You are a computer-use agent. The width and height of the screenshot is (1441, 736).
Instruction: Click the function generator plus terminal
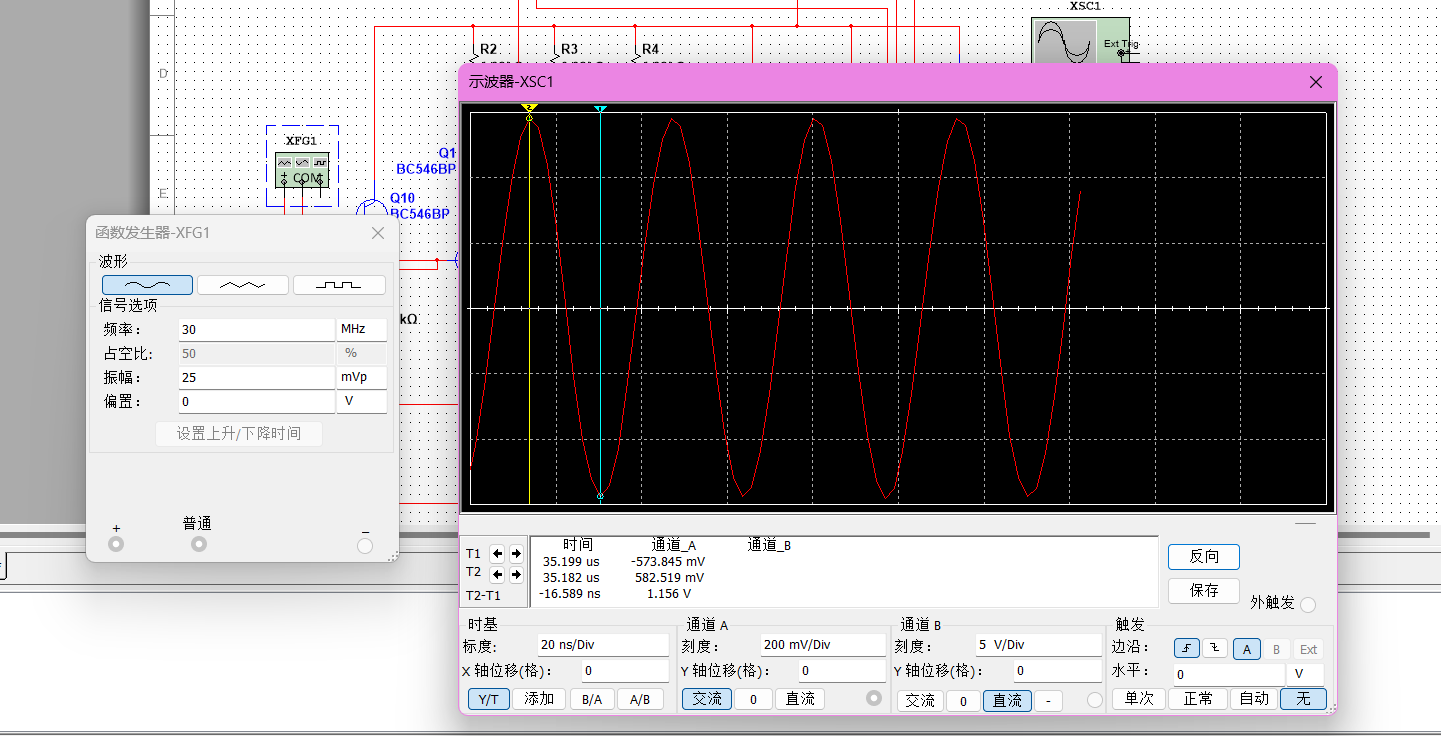point(116,544)
